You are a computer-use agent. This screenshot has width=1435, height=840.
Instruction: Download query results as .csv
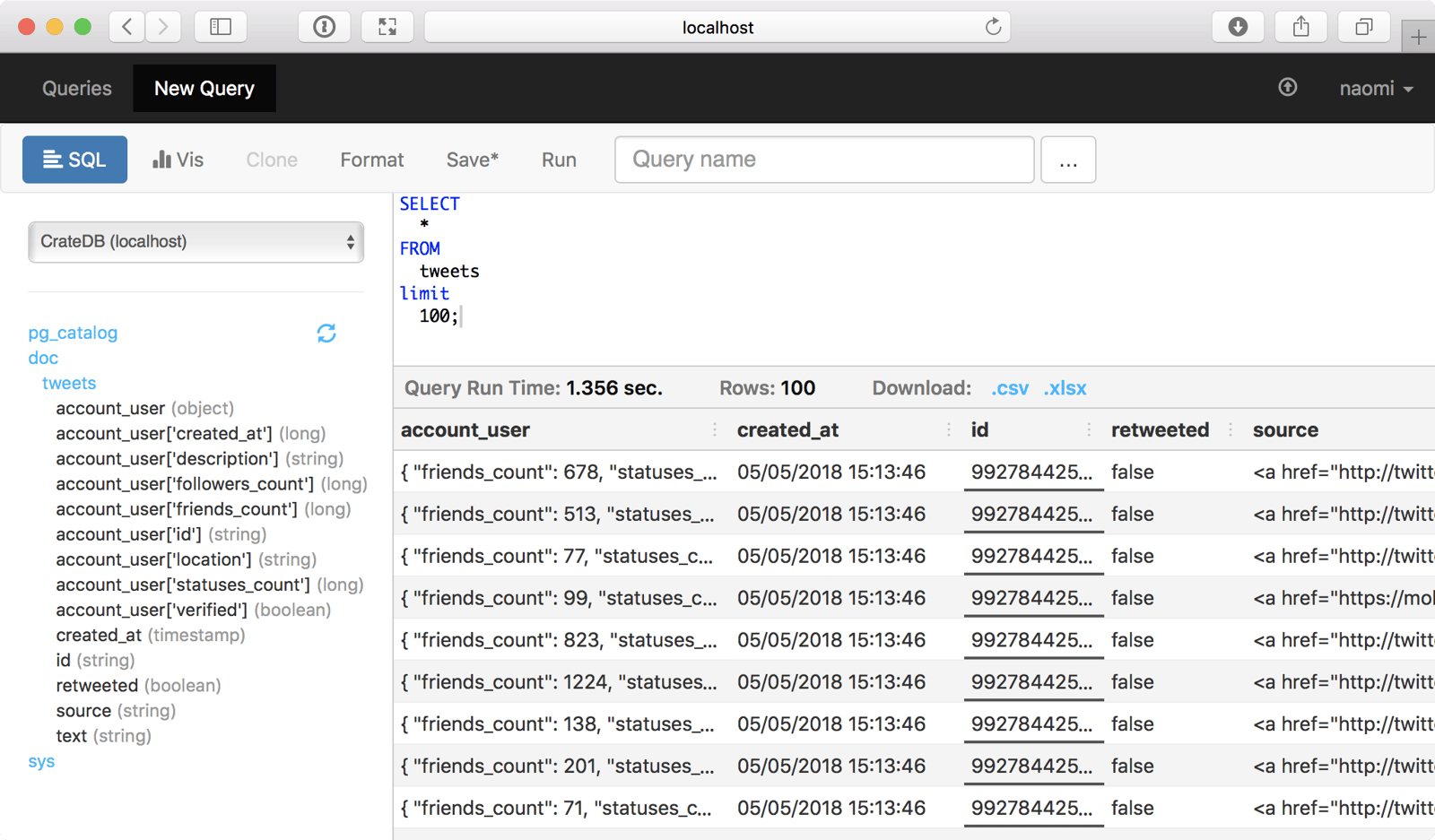click(1009, 387)
